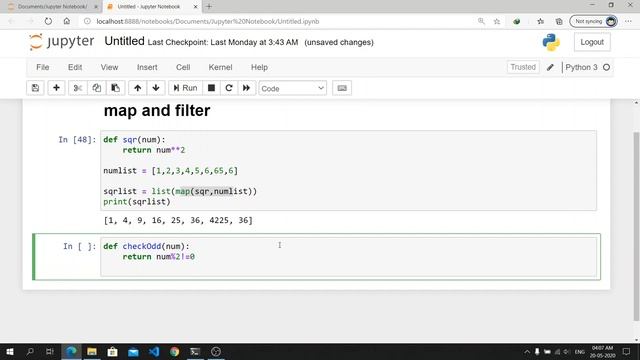Viewport: 640px width, 360px height.
Task: Open Chrome from taskbar
Action: tap(174, 351)
